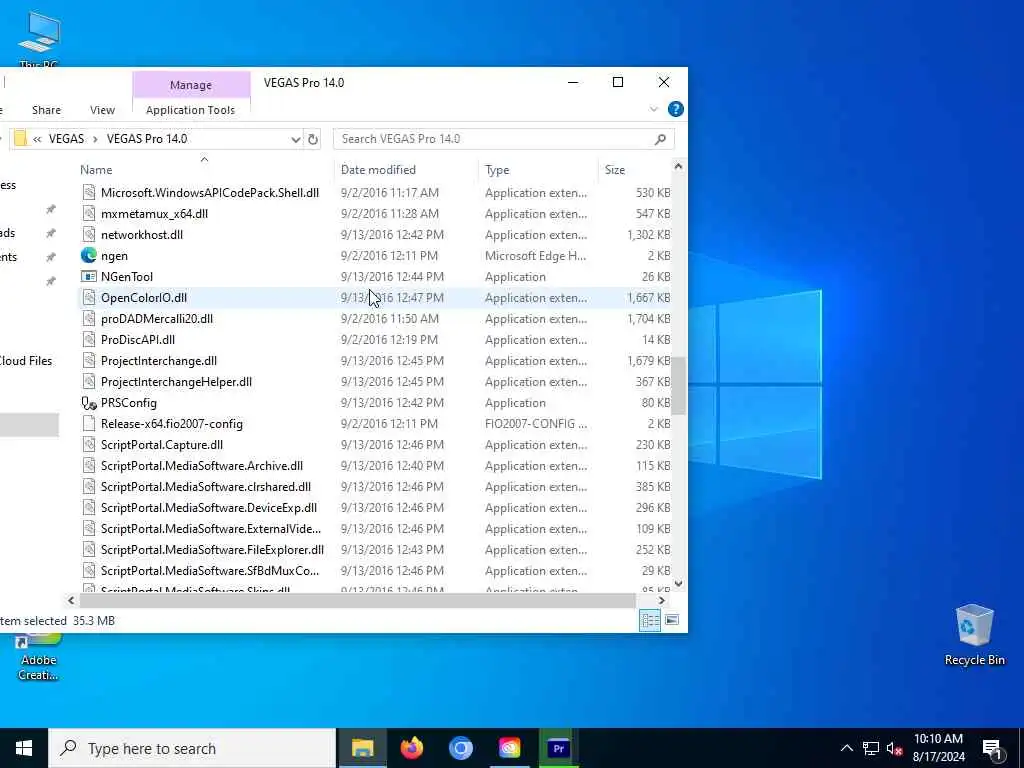1024x768 pixels.
Task: Click scroll up arrow of file list
Action: 679,167
